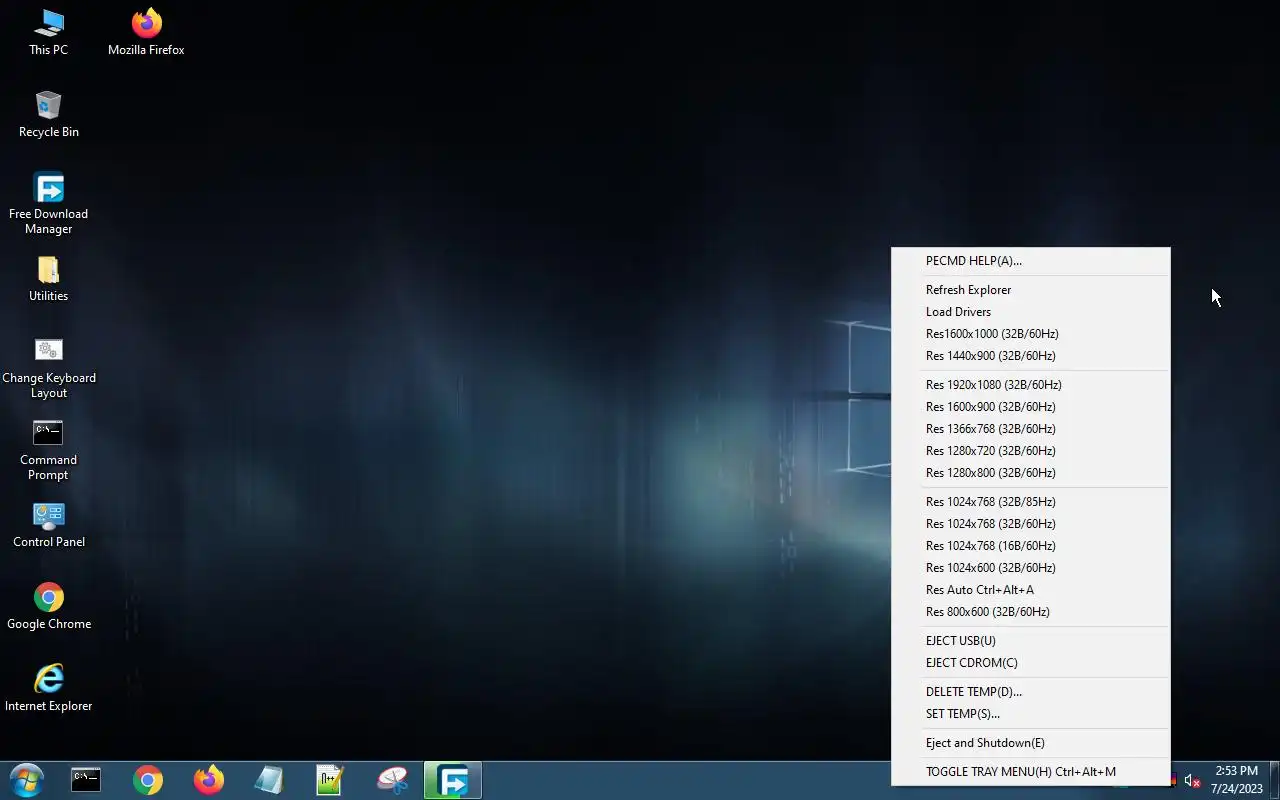Open the Snipping Tool taskbar icon

click(392, 780)
